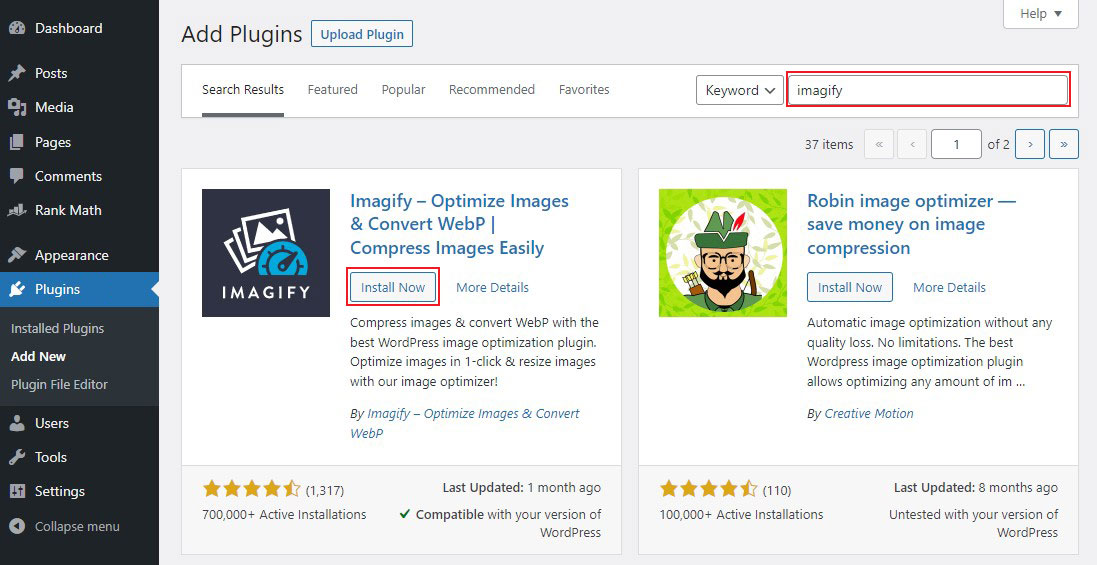
Task: Click the Add Plugins page heading
Action: 242,34
